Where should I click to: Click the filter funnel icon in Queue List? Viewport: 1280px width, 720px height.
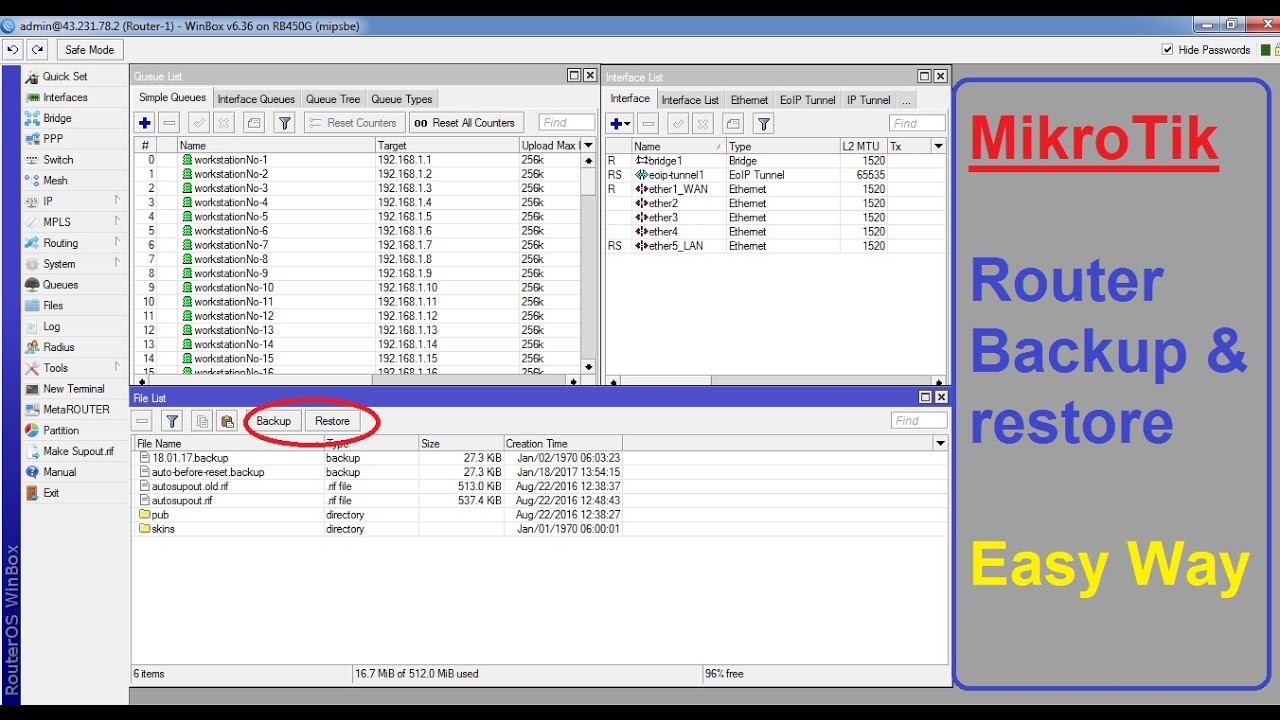284,123
